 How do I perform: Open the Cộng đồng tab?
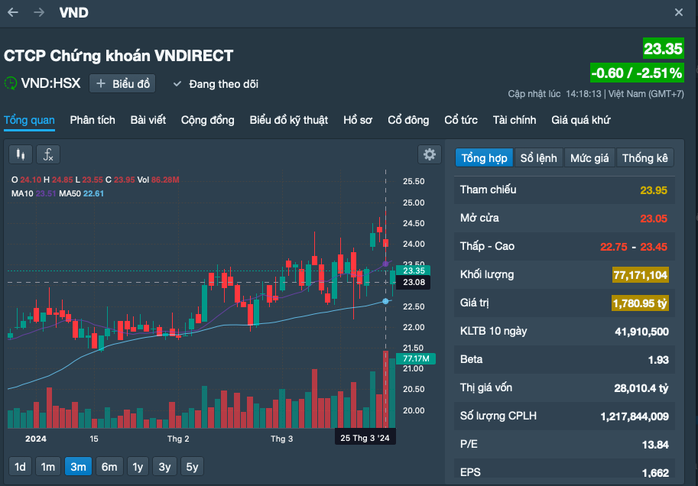pos(207,120)
